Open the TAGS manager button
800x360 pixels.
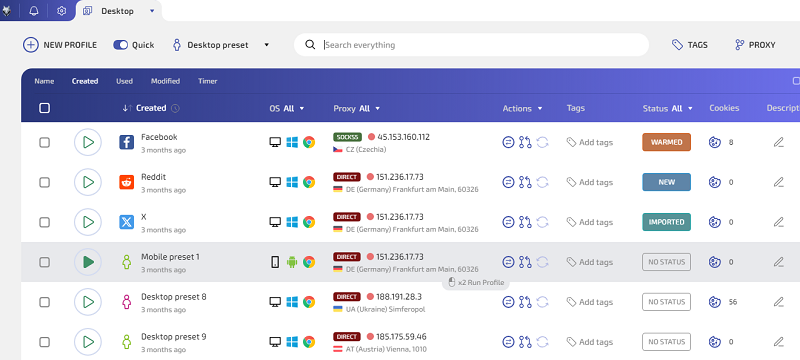[x=689, y=45]
